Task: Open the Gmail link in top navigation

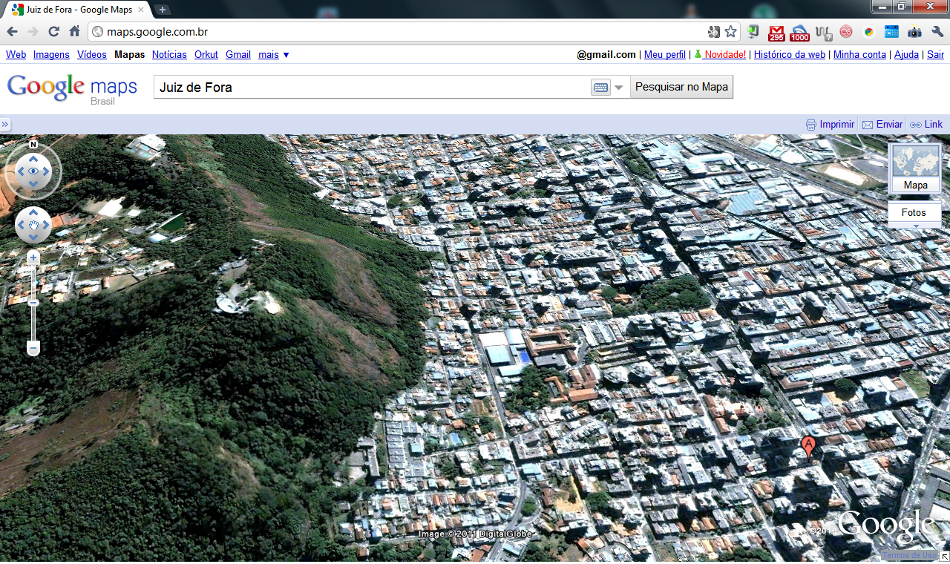Action: click(x=238, y=55)
